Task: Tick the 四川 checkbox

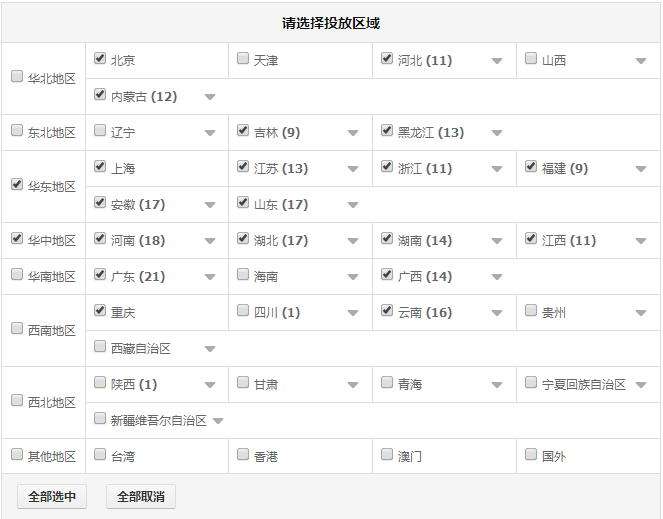Action: (243, 310)
